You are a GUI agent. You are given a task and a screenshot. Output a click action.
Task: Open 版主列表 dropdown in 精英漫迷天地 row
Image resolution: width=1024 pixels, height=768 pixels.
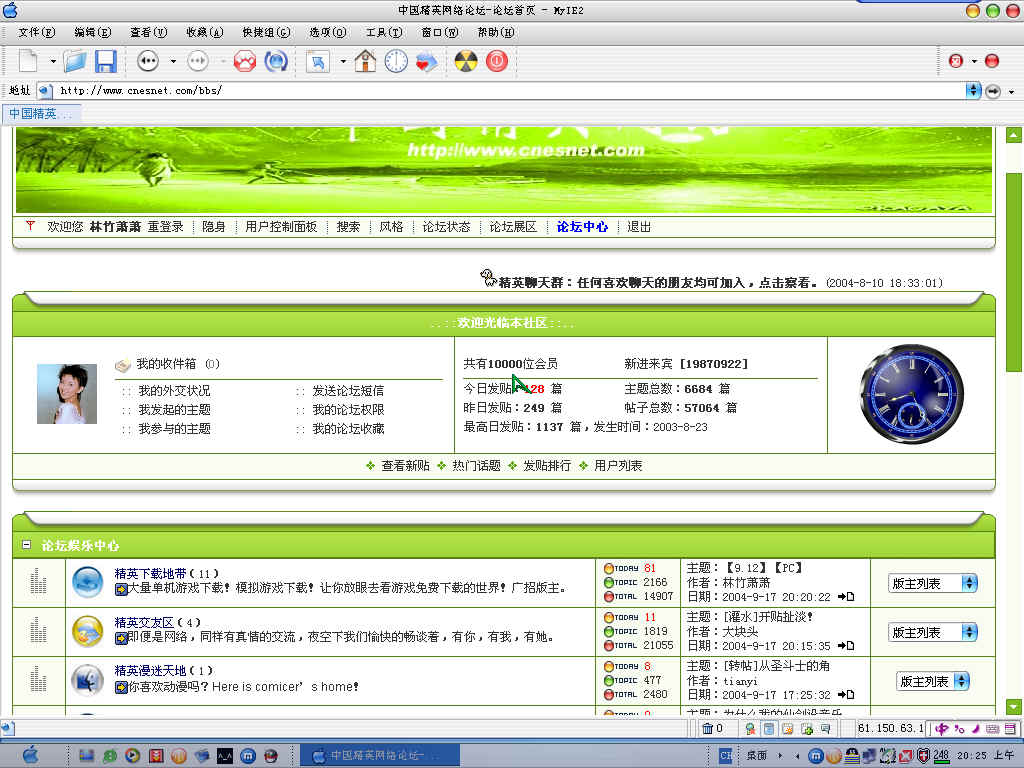tap(933, 681)
